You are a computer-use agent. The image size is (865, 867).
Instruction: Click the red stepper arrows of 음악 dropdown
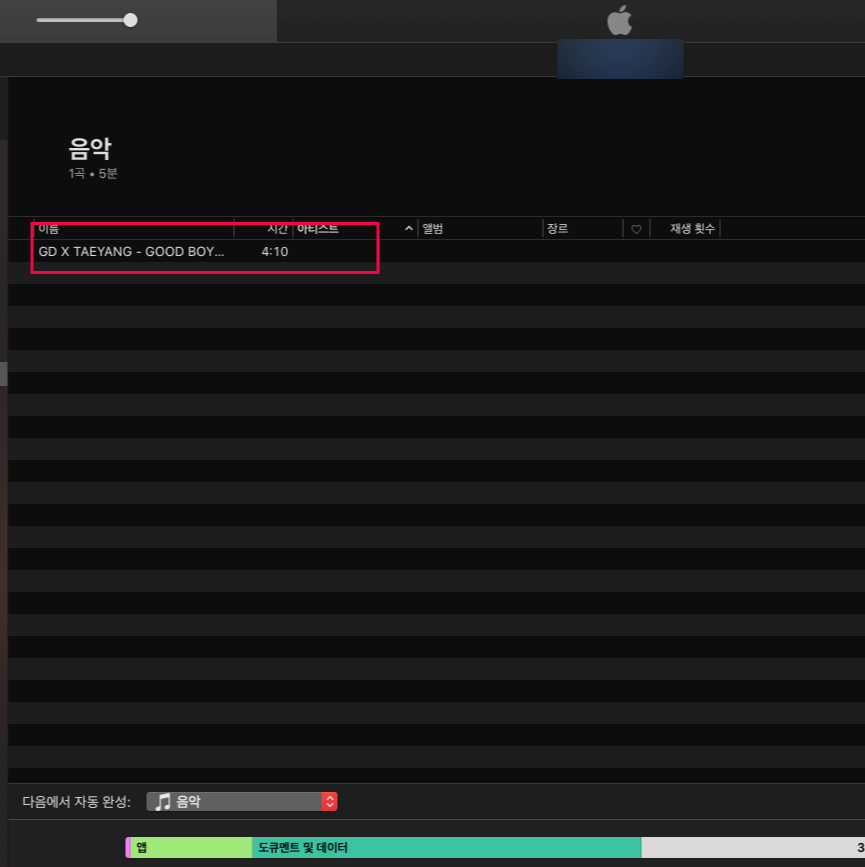pyautogui.click(x=330, y=802)
